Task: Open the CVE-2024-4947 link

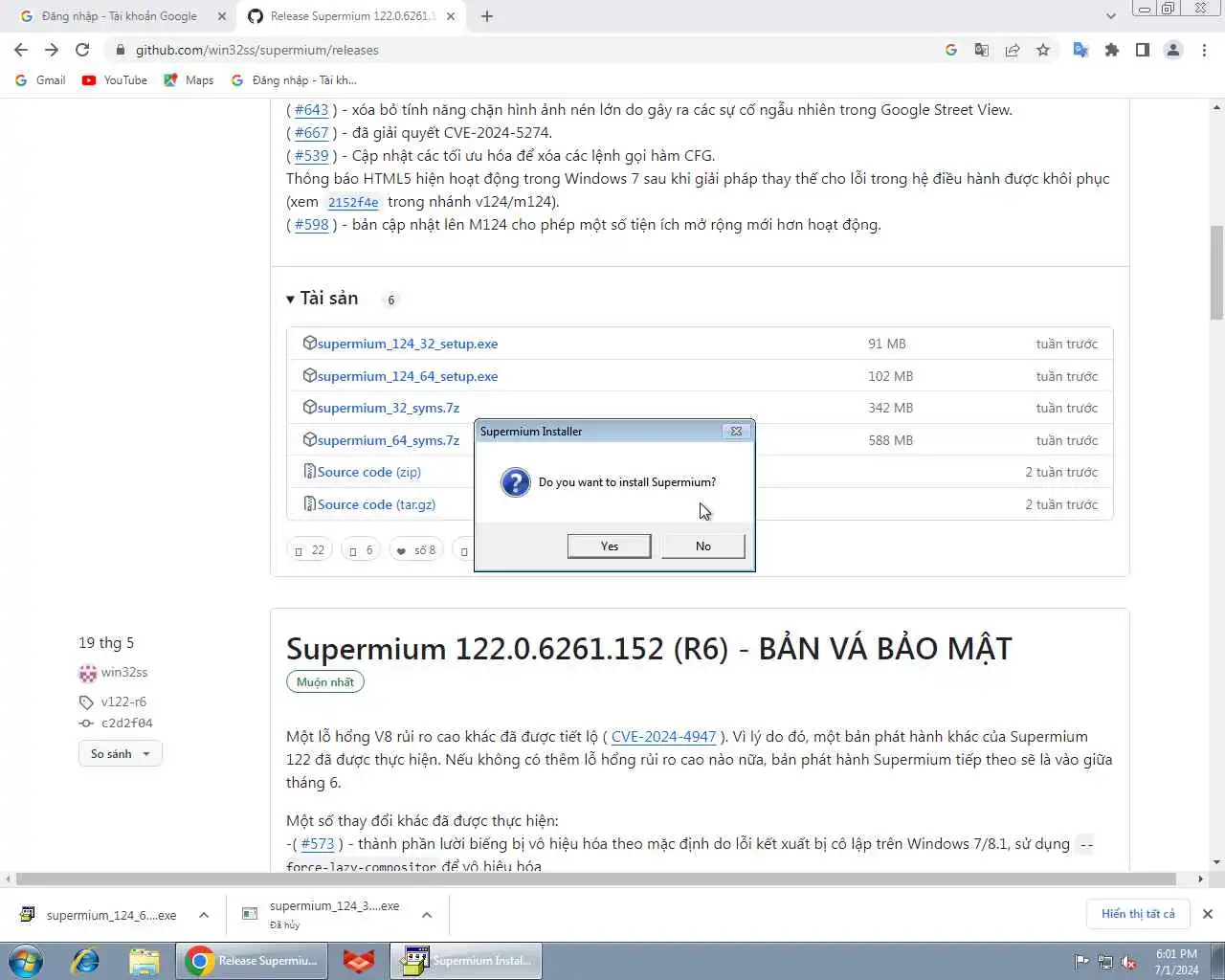Action: 663,737
